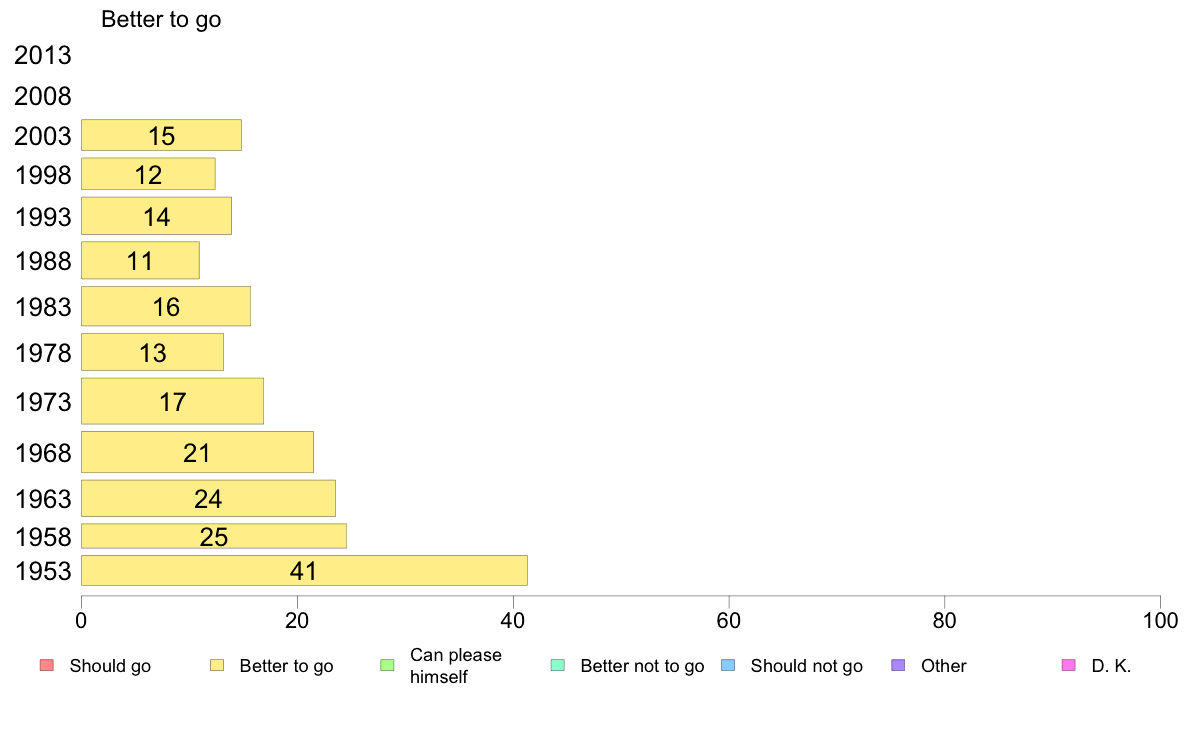Click the teal Better not to go swatch
Image resolution: width=1188 pixels, height=736 pixels.
pos(558,666)
